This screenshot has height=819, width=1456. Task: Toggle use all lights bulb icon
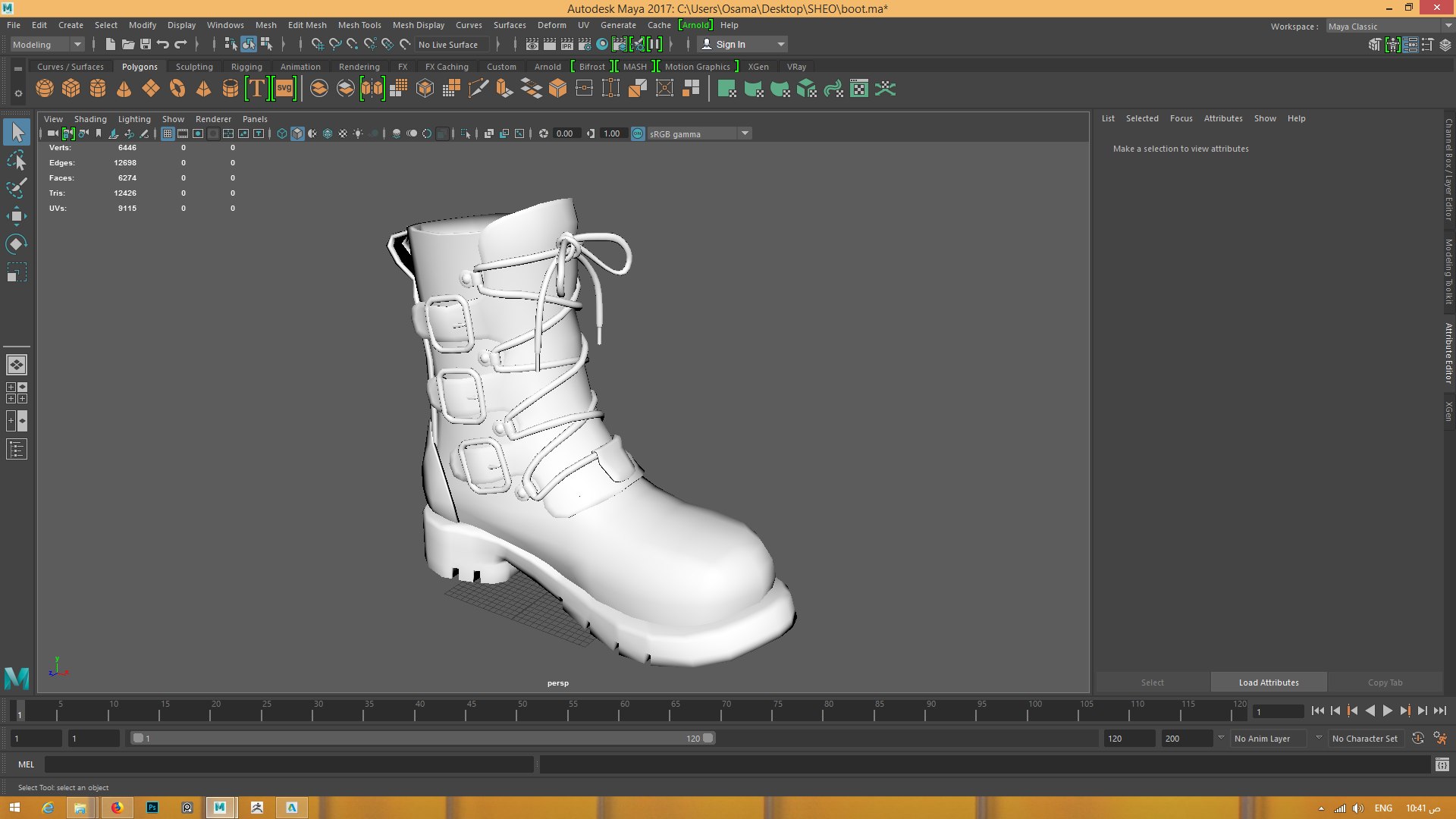pos(358,133)
